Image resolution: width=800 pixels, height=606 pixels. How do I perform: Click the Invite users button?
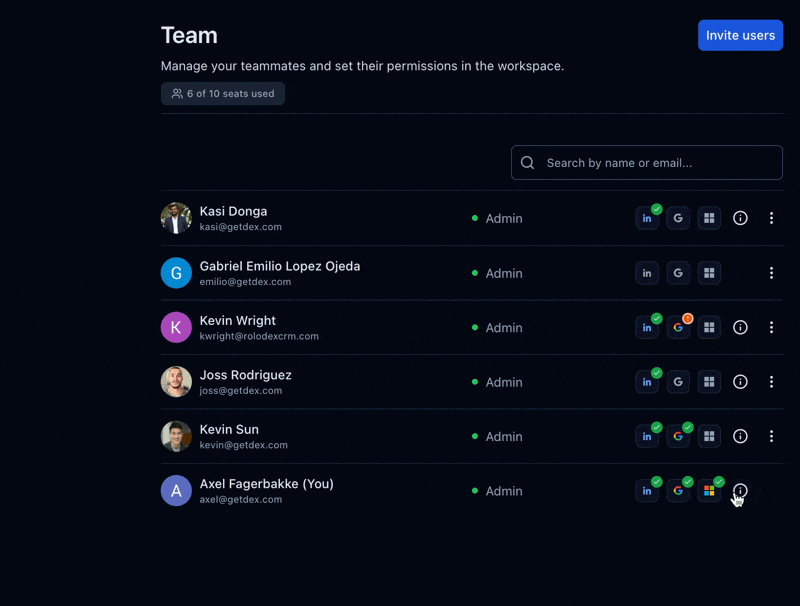(740, 35)
